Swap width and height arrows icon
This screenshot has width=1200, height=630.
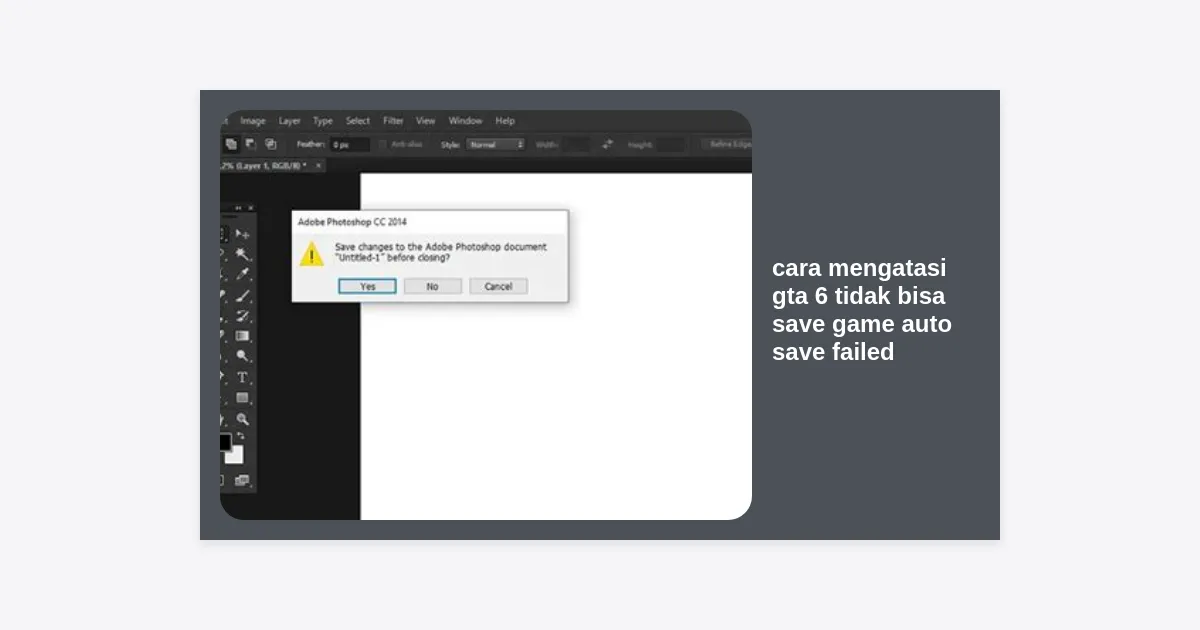[x=607, y=144]
